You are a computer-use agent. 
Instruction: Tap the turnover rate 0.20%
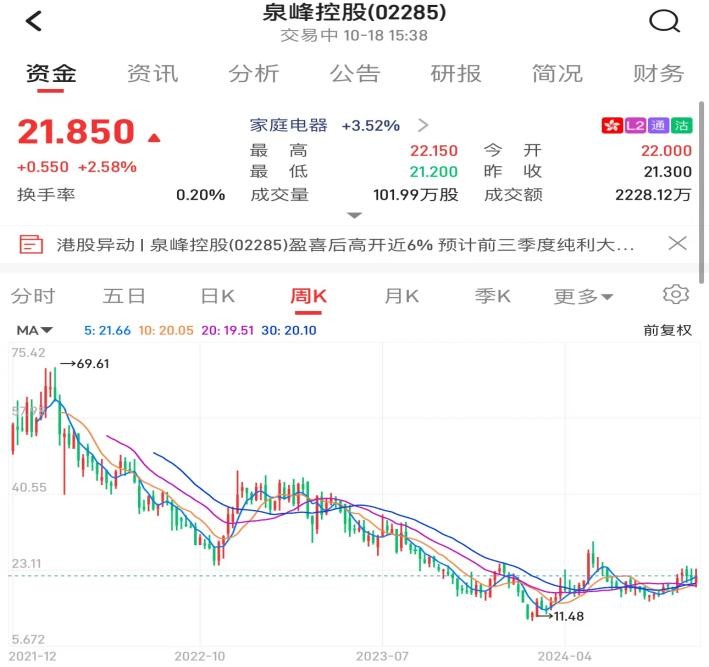tap(201, 195)
